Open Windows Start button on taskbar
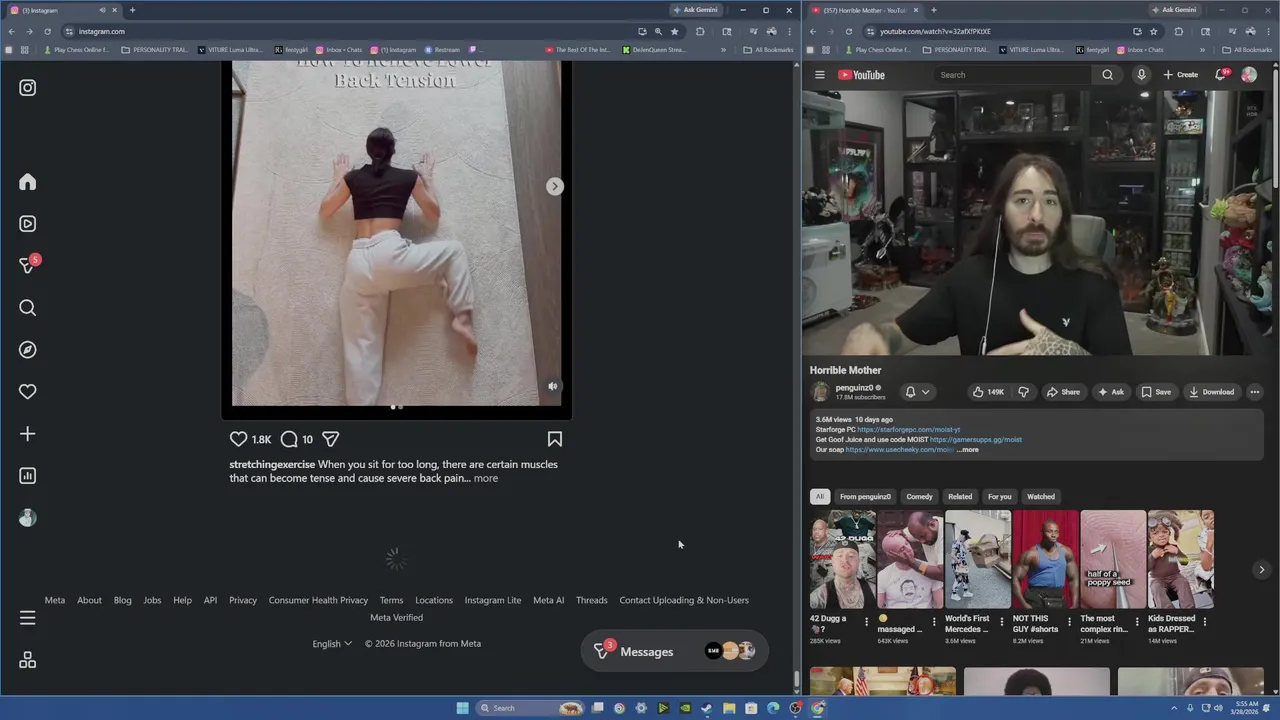 (462, 708)
